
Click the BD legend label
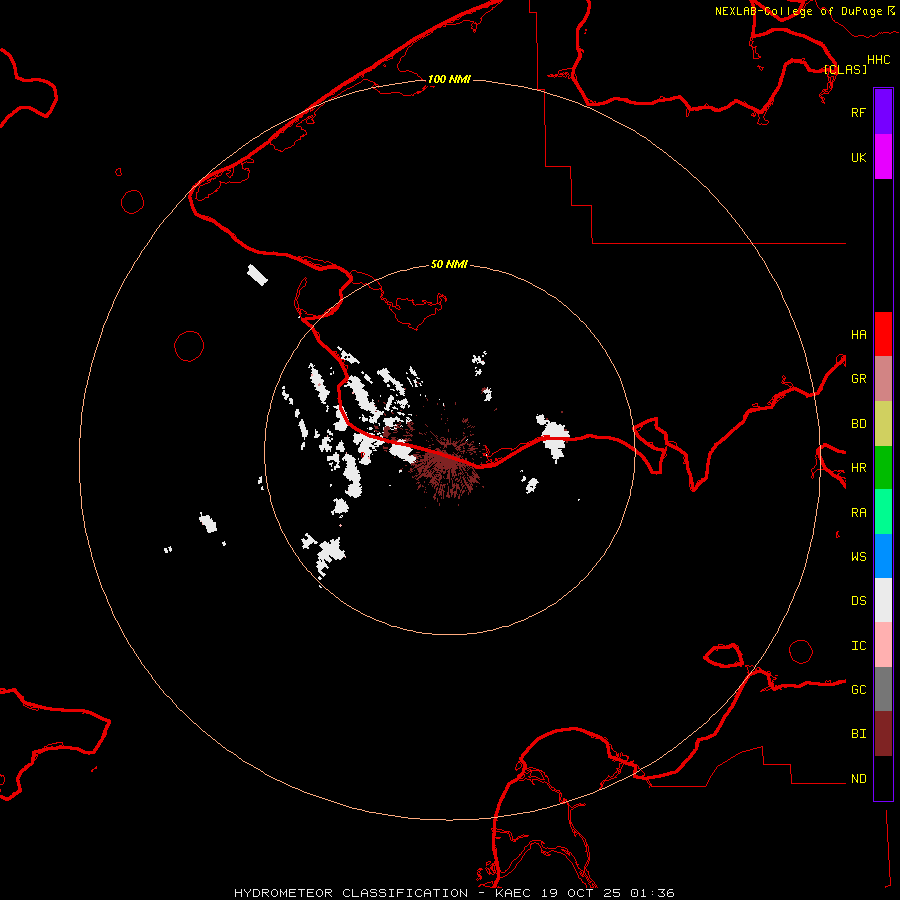tap(858, 424)
